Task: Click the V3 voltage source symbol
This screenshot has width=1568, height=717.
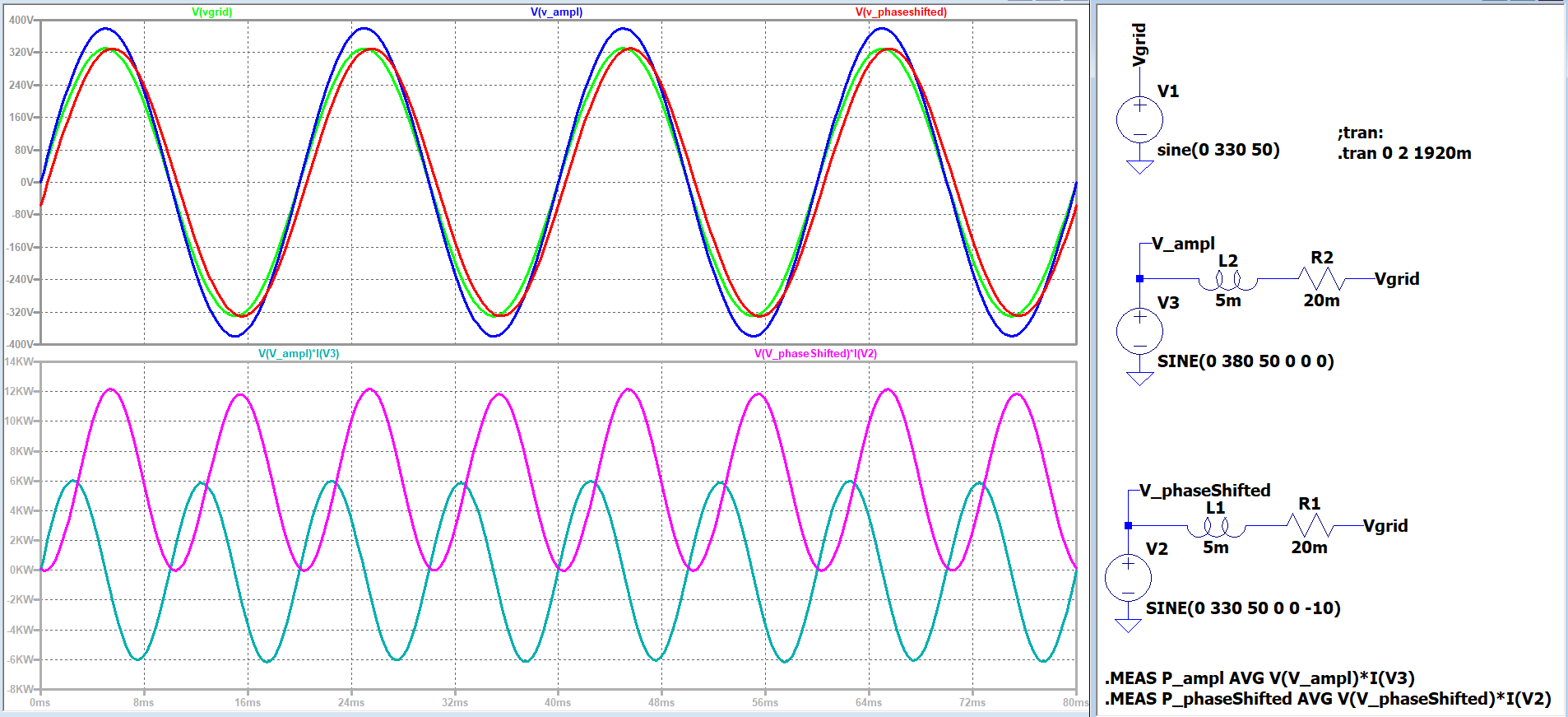Action: click(x=1139, y=332)
